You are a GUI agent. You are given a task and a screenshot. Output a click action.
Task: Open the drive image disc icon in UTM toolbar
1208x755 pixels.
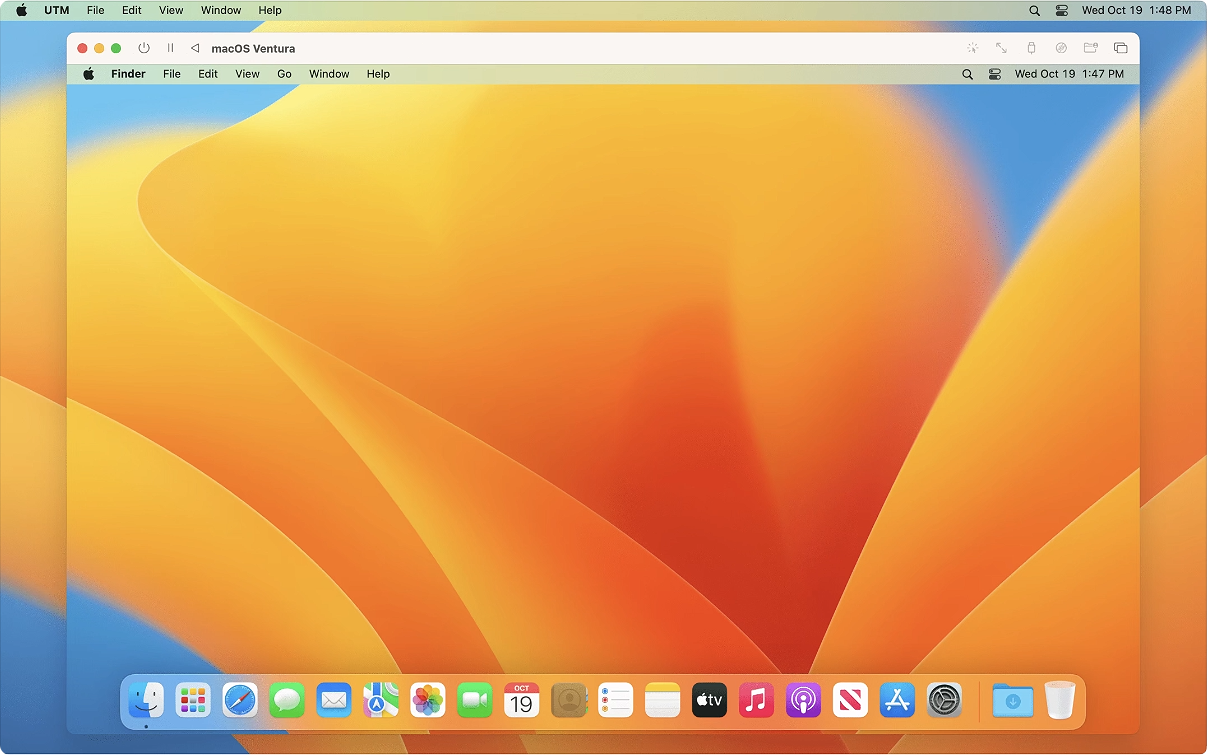[1061, 48]
